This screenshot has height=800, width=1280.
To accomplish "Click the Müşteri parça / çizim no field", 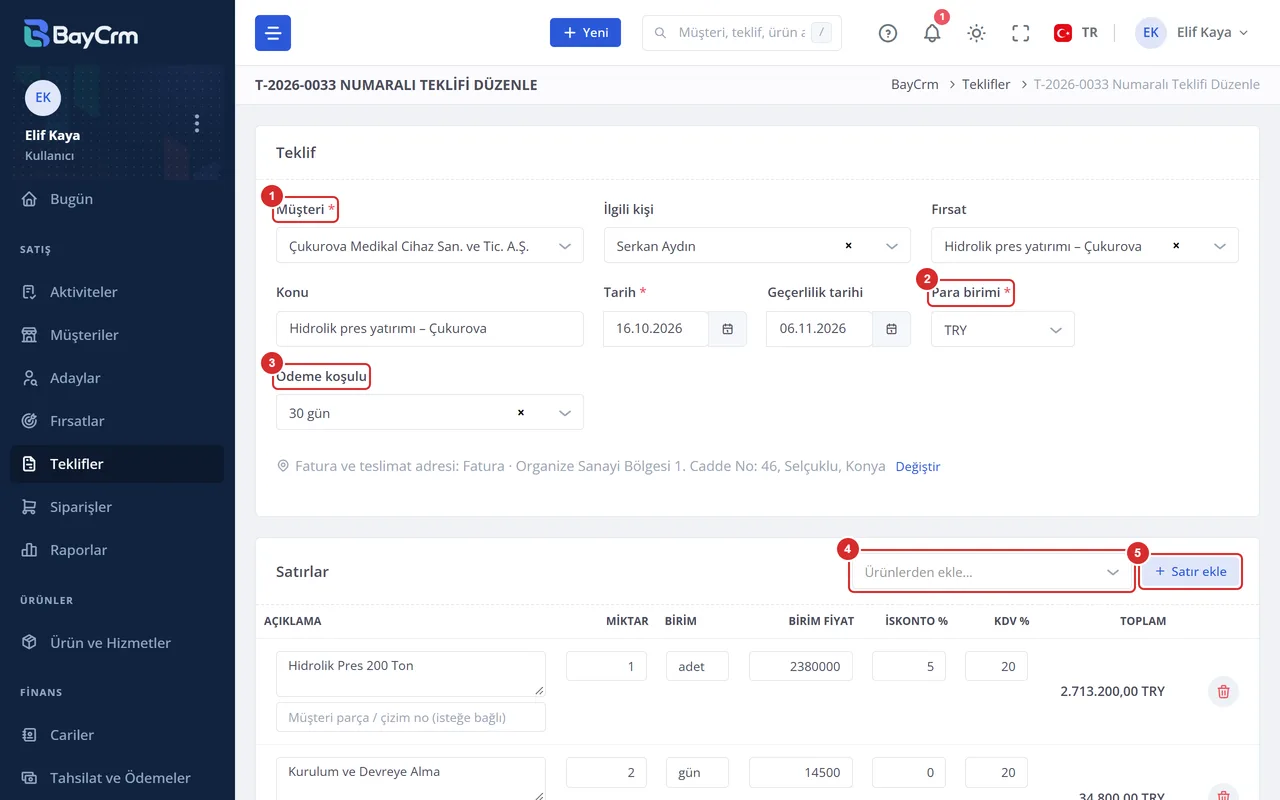I will click(411, 717).
